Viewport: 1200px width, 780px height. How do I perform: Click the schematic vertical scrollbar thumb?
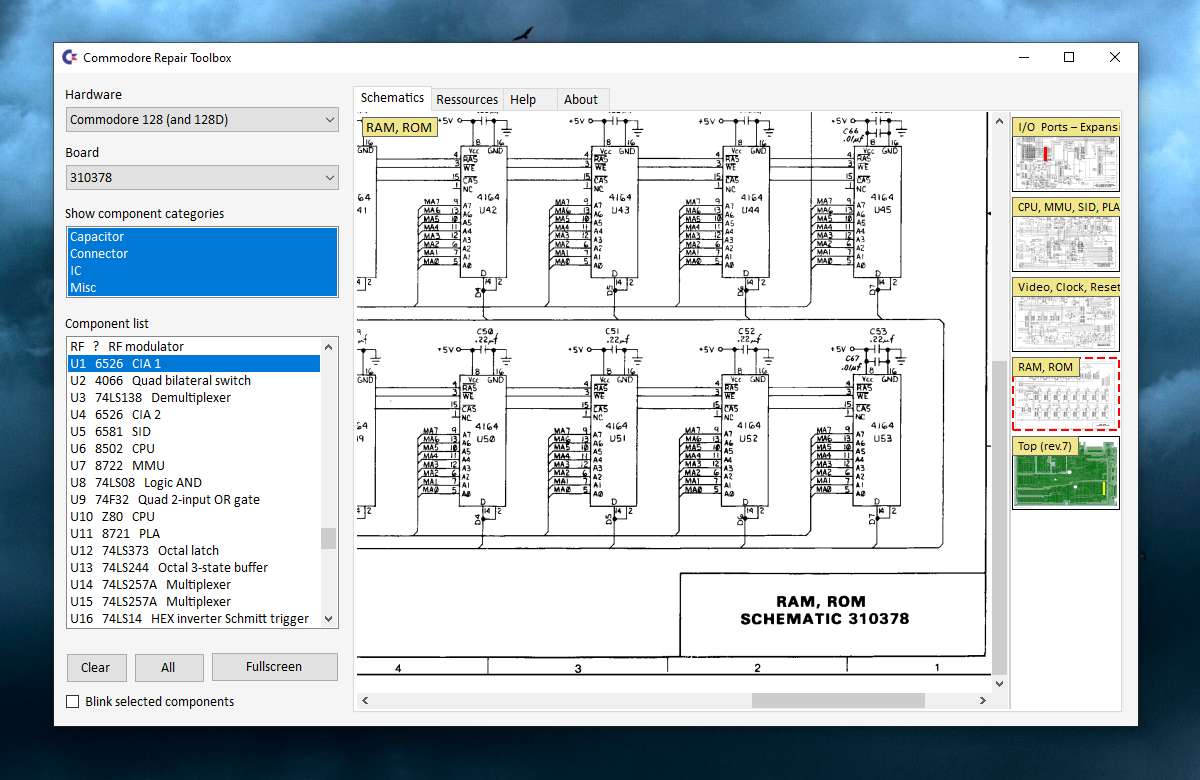[x=999, y=516]
